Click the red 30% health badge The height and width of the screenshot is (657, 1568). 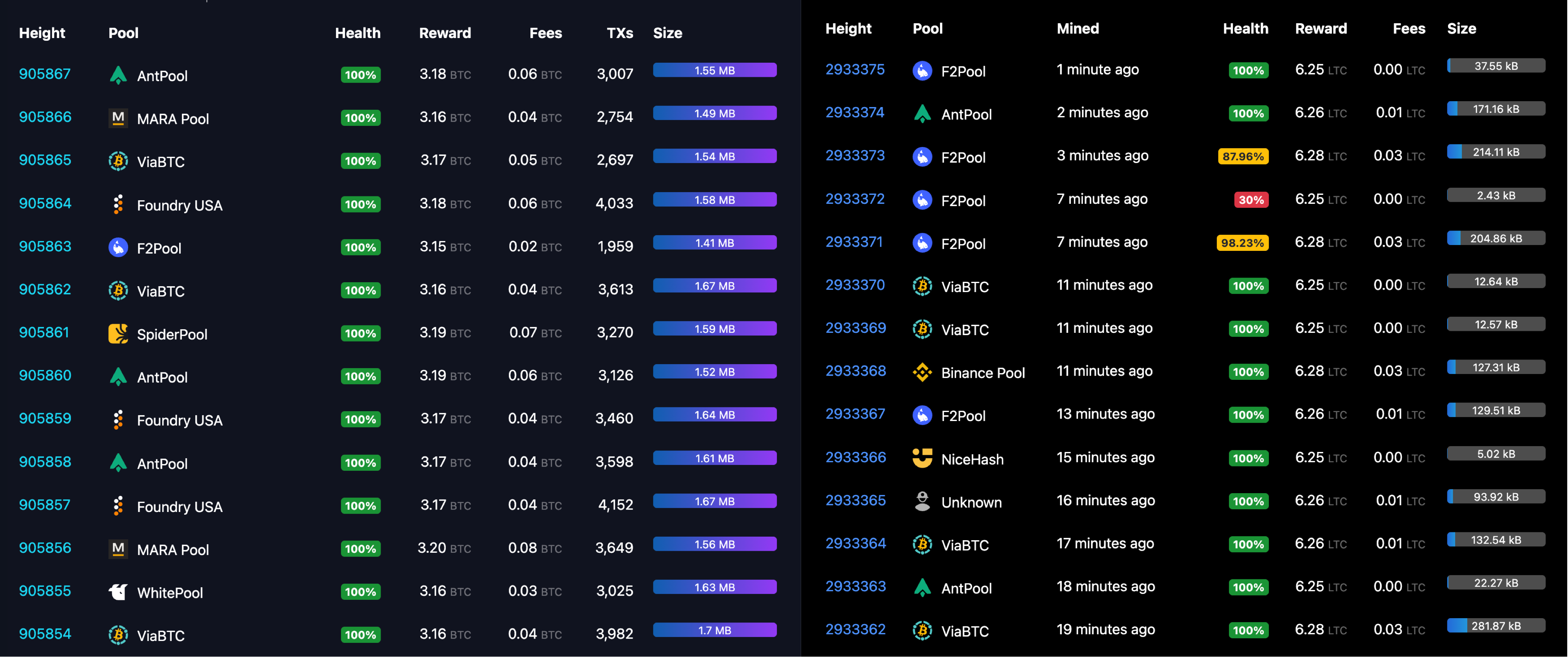pos(1251,200)
